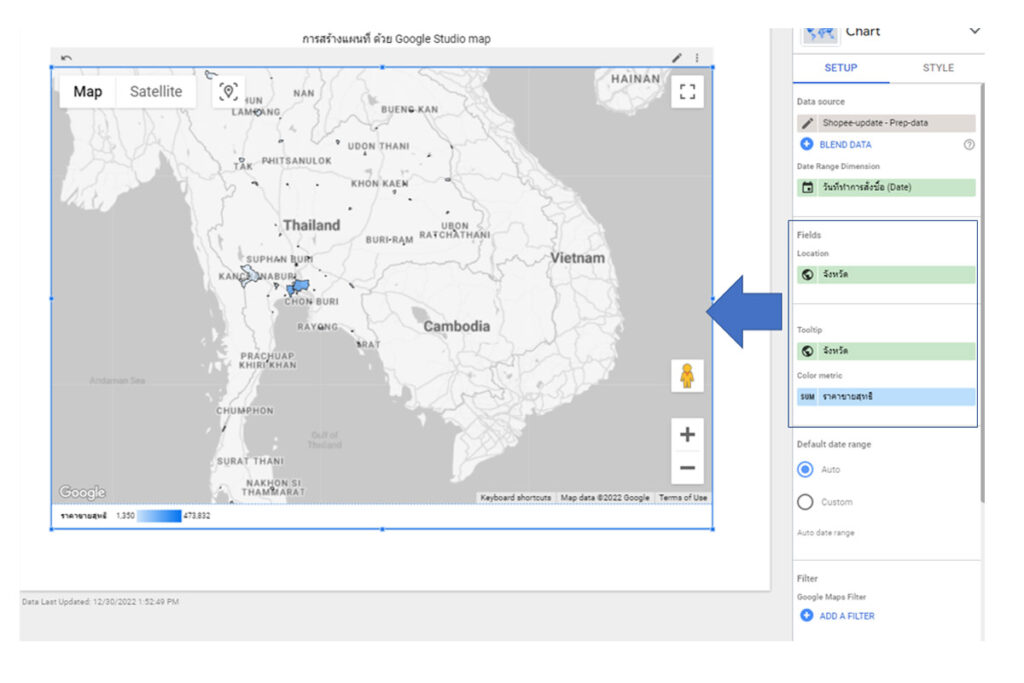This screenshot has width=1024, height=683.
Task: Click the ADD A FILTER plus icon
Action: click(807, 615)
